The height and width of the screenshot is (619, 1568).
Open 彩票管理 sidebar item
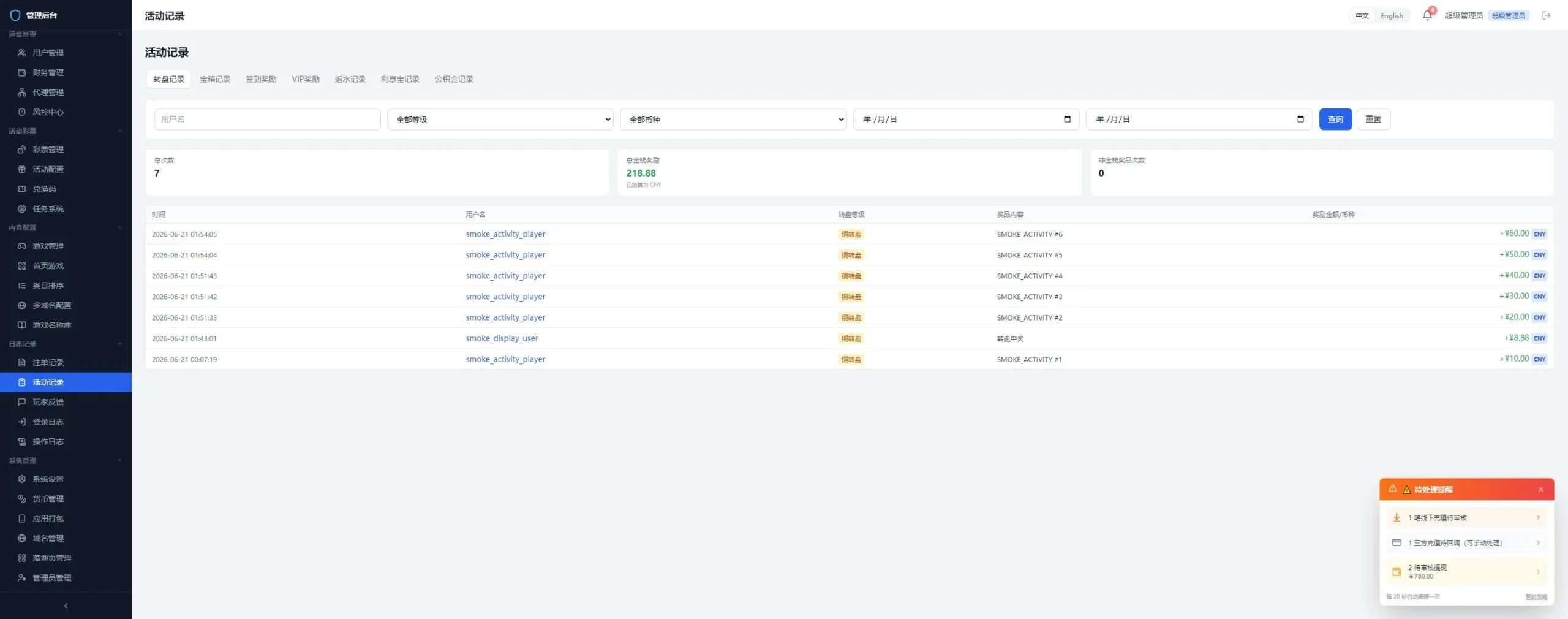[x=66, y=150]
